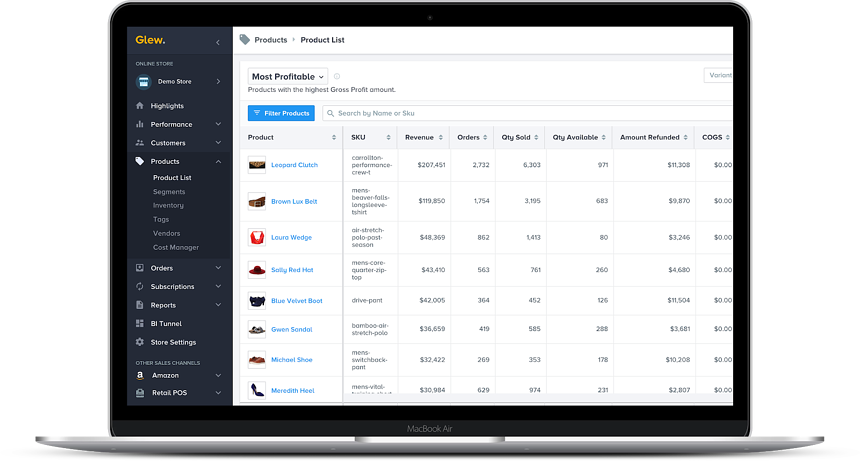The image size is (860, 461).
Task: Click the drive-pant SKU cell
Action: click(367, 300)
